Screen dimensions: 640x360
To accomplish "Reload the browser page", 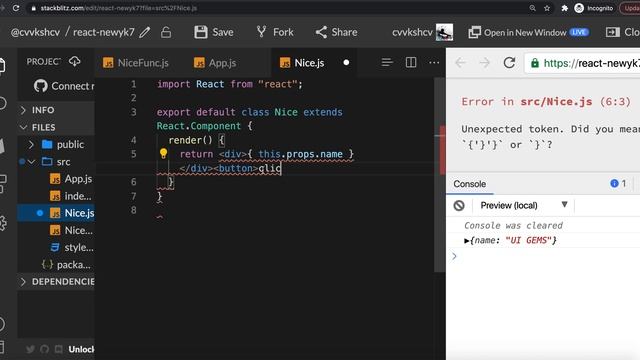I will point(16,8).
